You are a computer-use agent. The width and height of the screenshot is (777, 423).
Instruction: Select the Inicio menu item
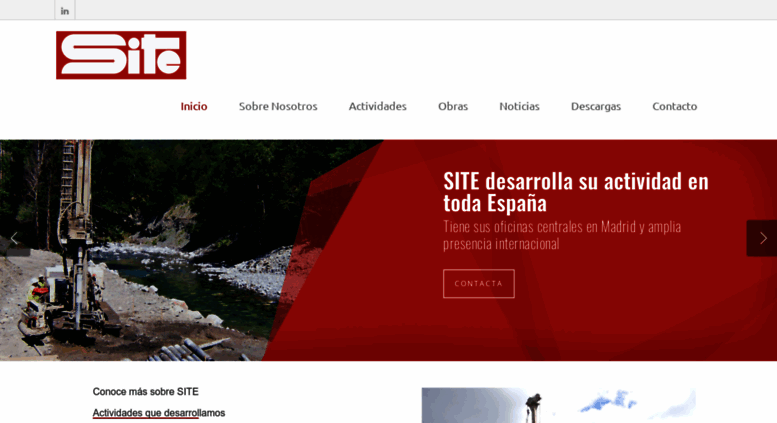pyautogui.click(x=194, y=106)
